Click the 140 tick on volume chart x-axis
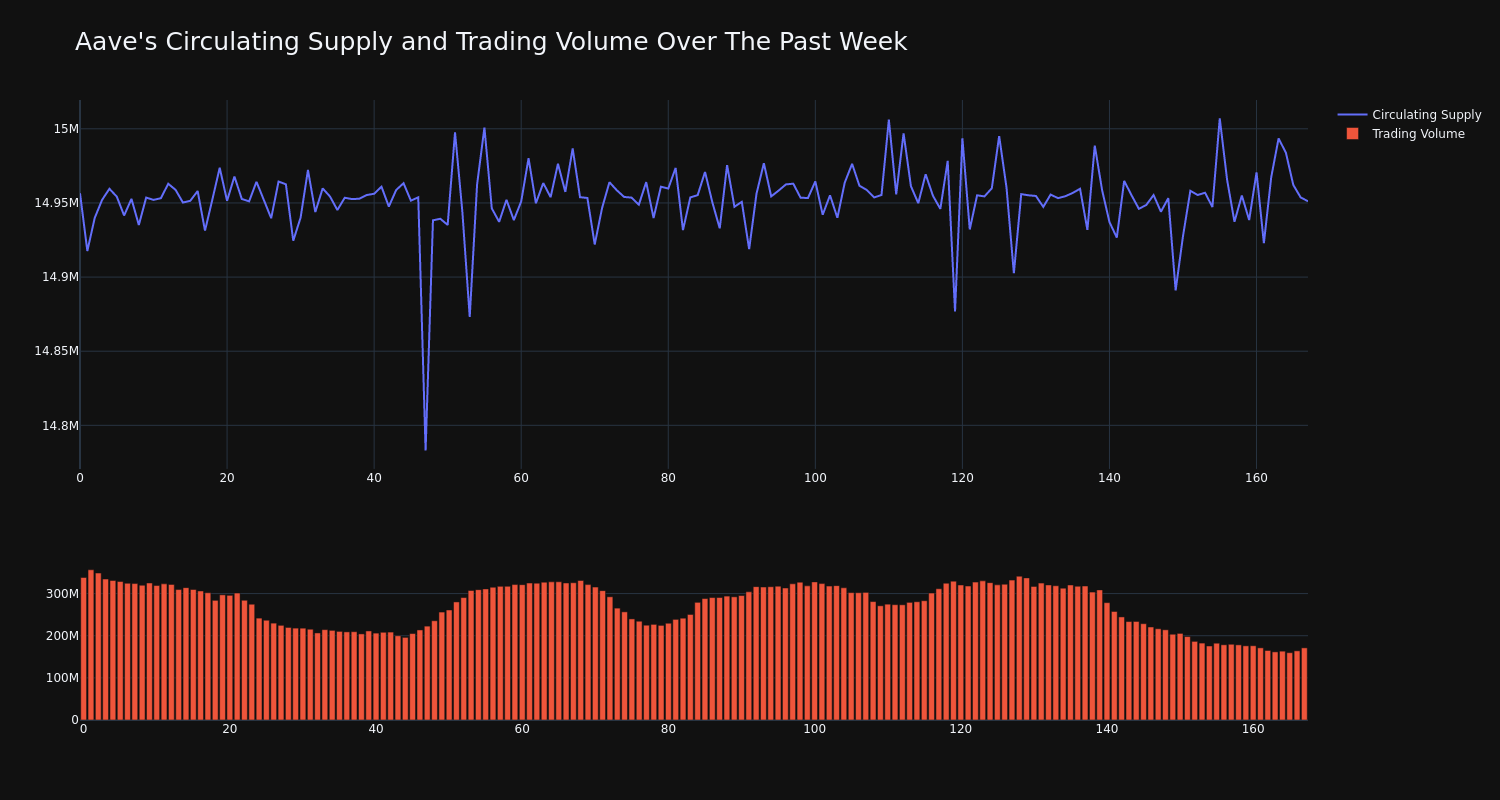1500x800 pixels. 1107,729
